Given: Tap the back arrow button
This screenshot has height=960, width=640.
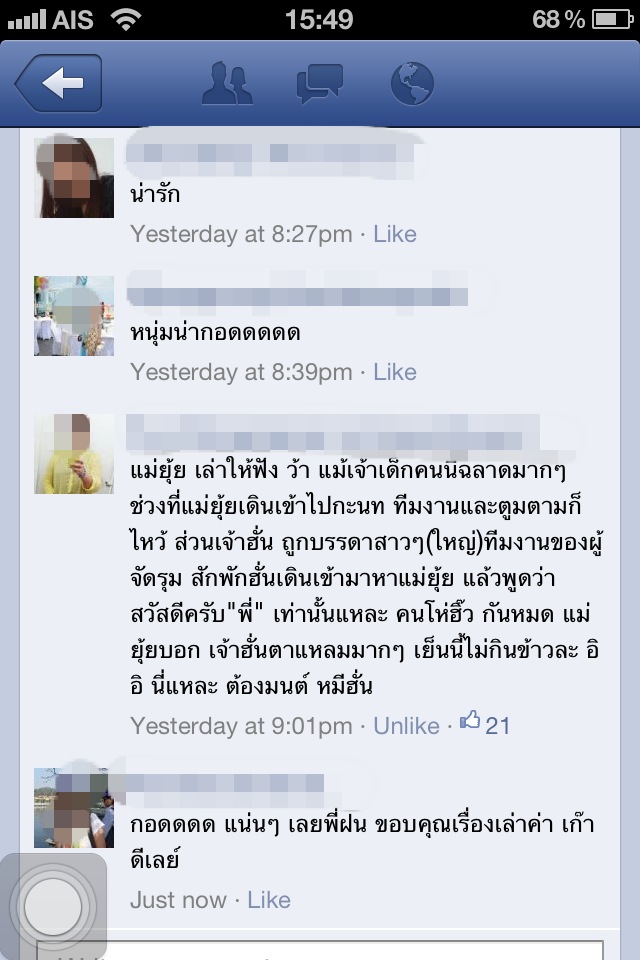Looking at the screenshot, I should coord(59,83).
